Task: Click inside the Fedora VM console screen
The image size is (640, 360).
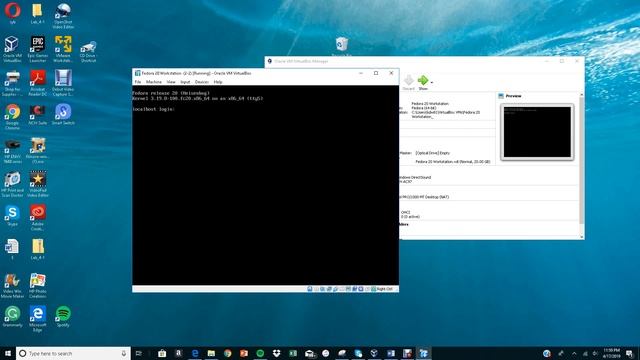Action: (x=265, y=185)
